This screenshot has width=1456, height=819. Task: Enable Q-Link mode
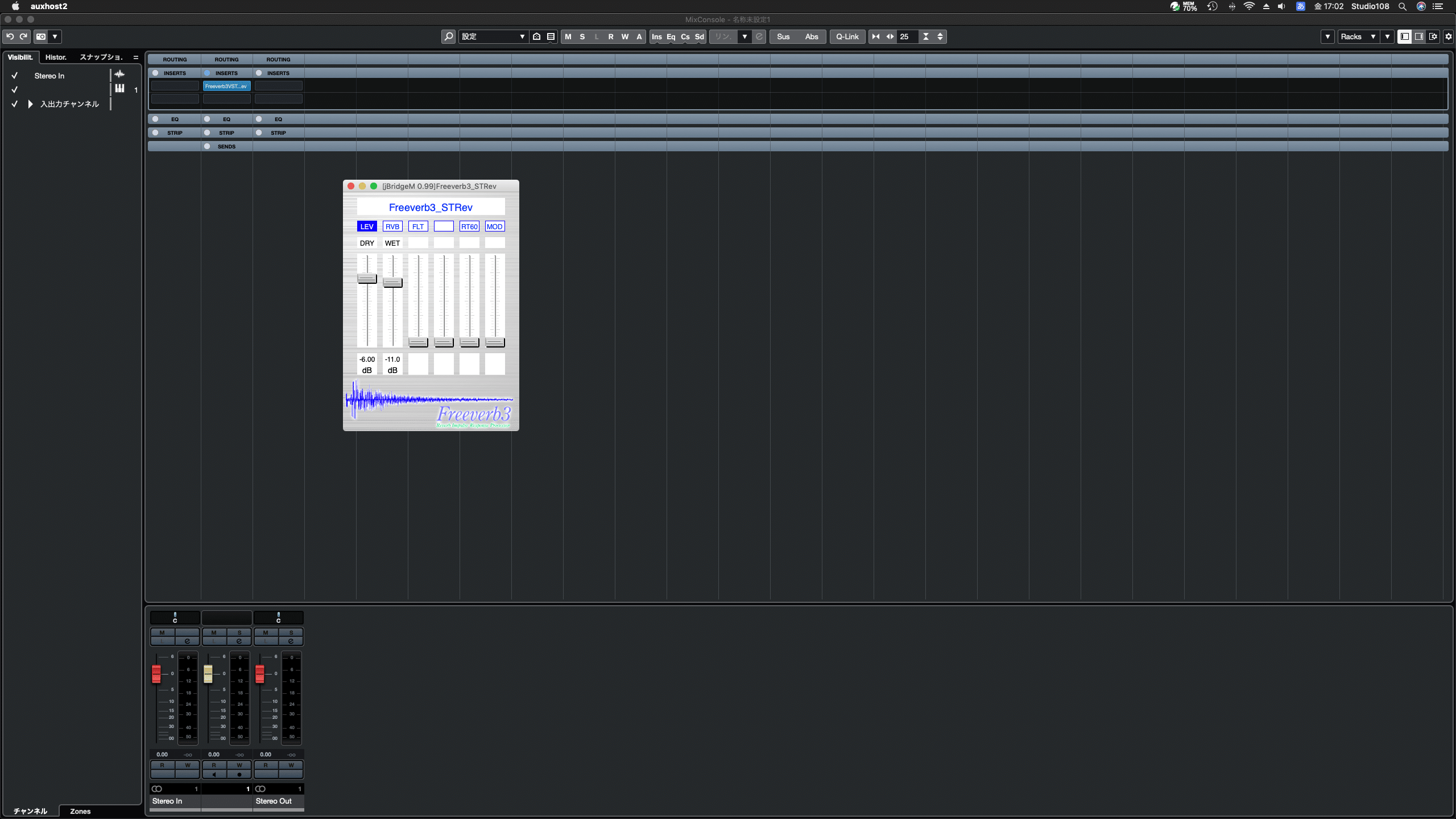tap(847, 36)
